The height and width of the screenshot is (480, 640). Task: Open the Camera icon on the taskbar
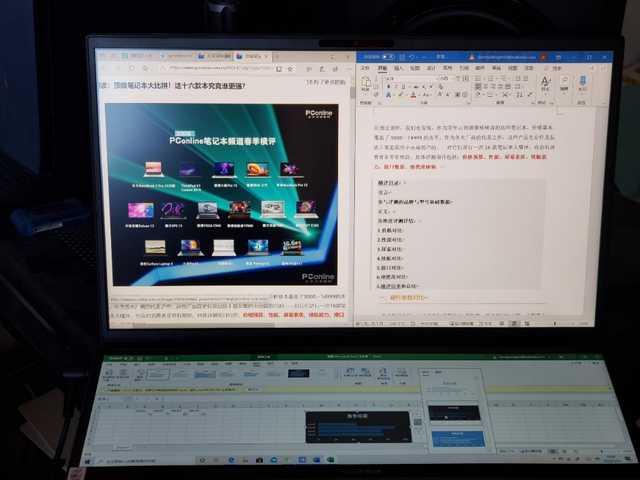(259, 460)
